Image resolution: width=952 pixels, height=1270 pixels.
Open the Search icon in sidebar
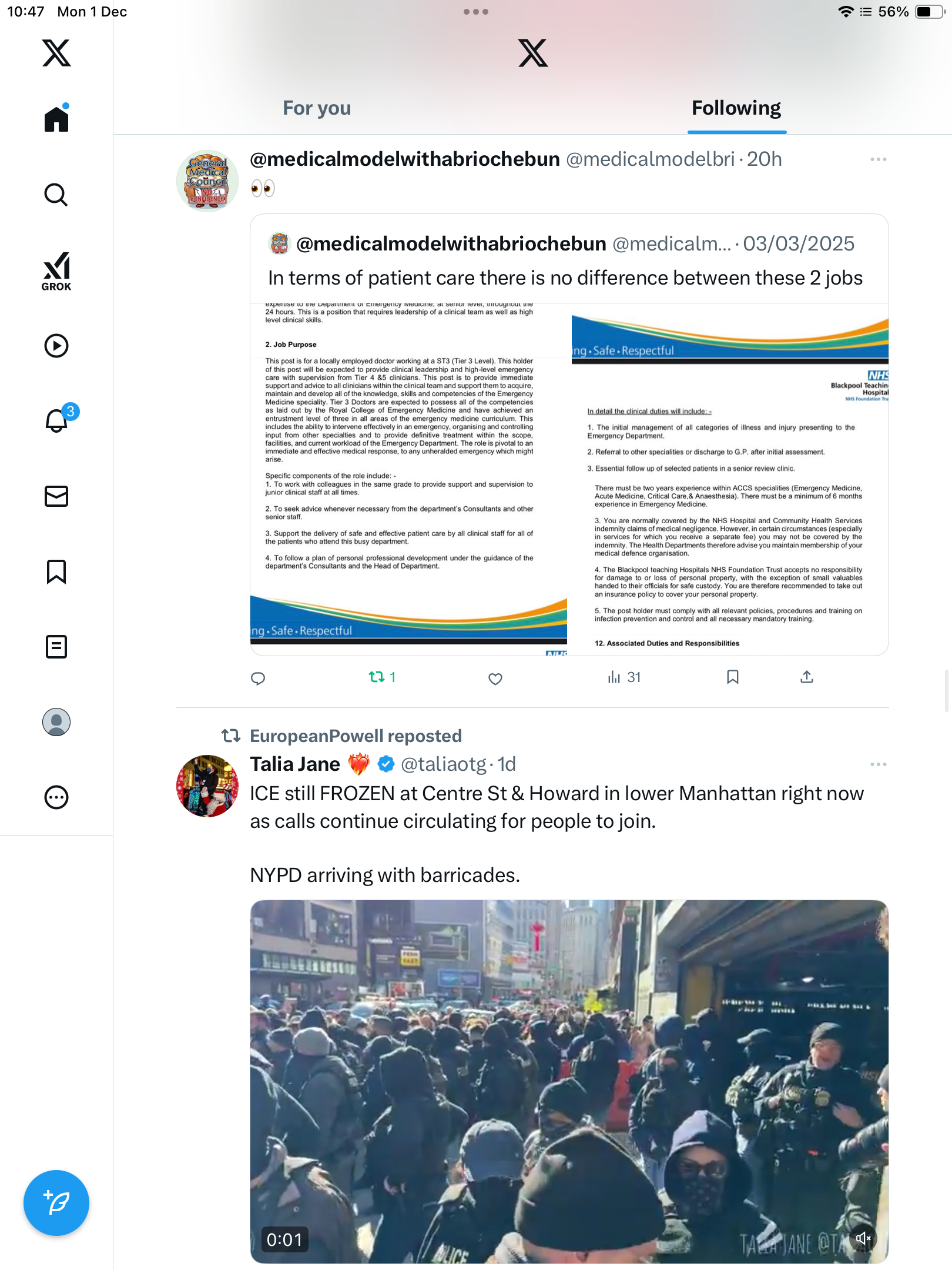click(x=56, y=195)
